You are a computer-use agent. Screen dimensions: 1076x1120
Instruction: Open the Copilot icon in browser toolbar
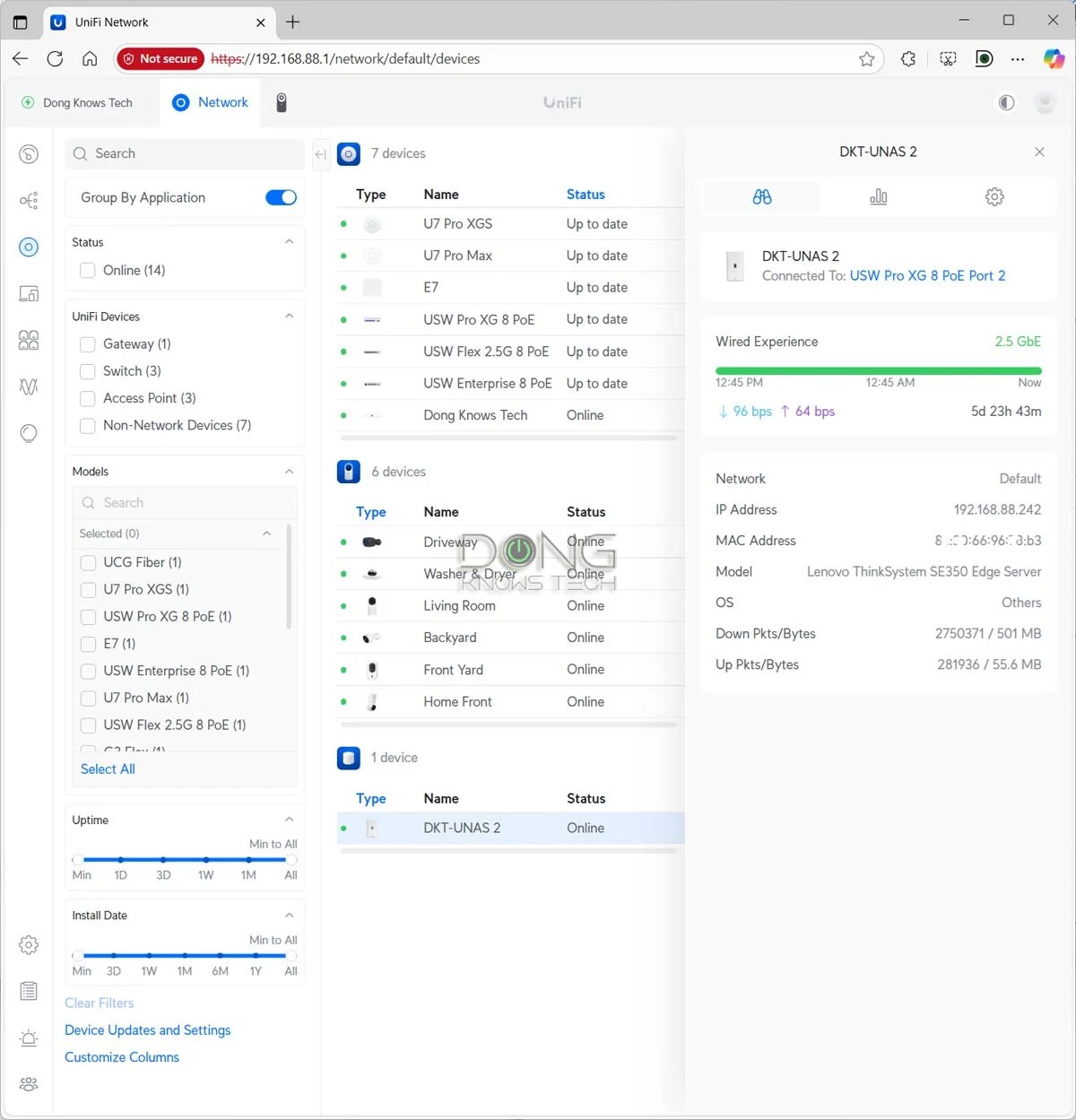[1054, 58]
